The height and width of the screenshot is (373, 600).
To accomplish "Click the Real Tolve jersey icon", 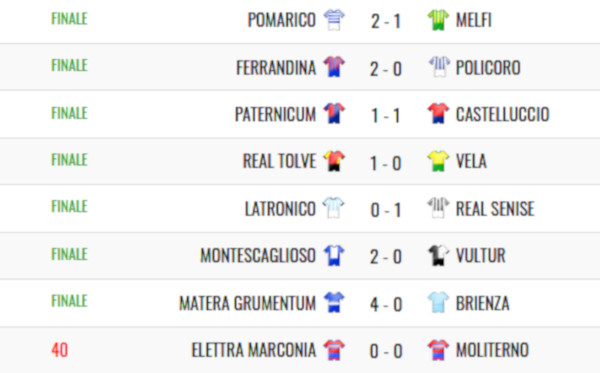I will [334, 161].
